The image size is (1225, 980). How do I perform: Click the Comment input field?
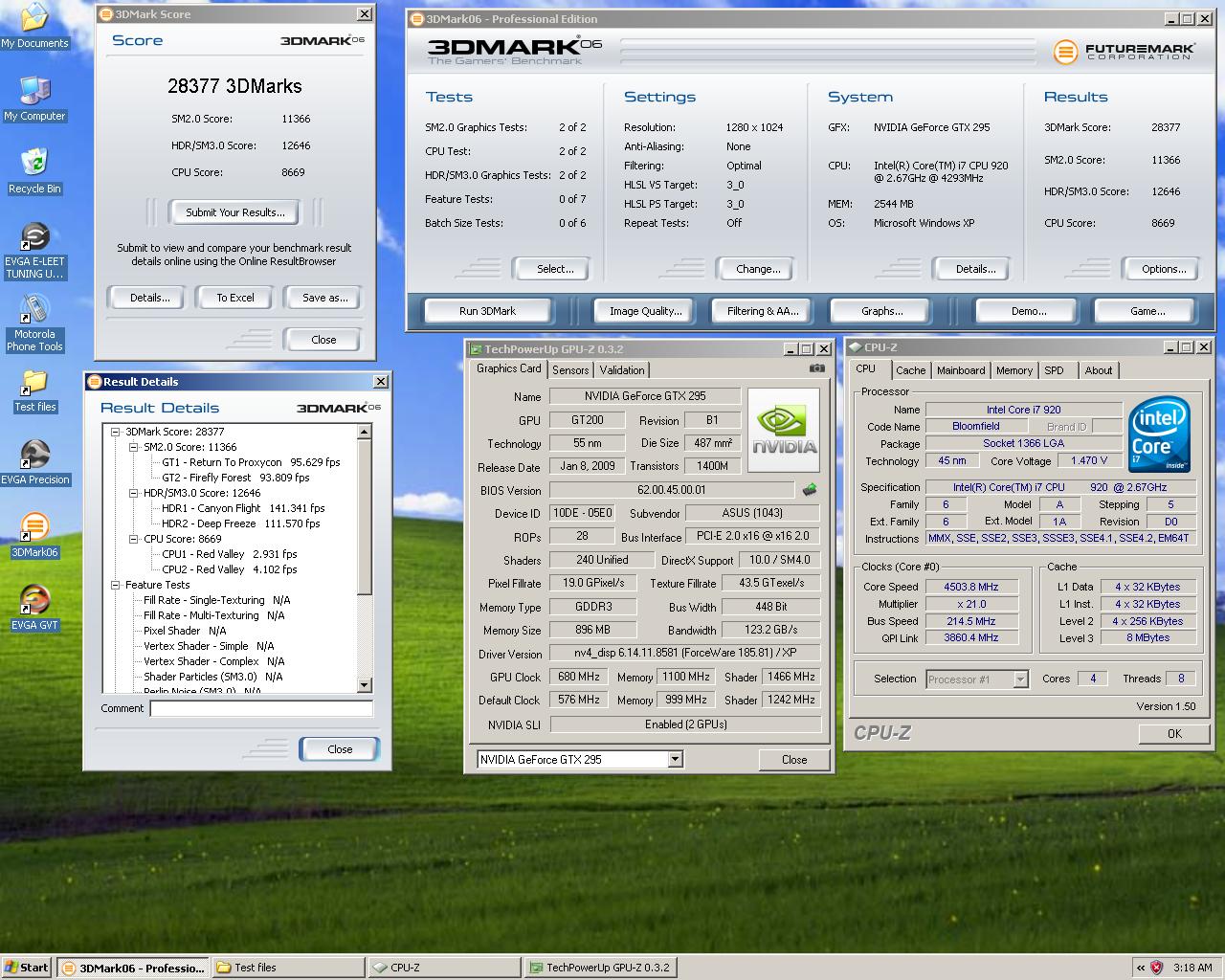pos(260,709)
